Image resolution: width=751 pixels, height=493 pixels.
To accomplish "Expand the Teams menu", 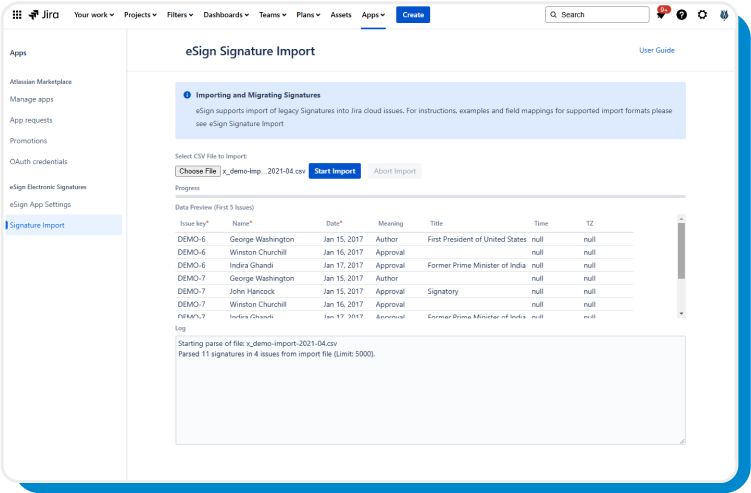I will click(273, 15).
